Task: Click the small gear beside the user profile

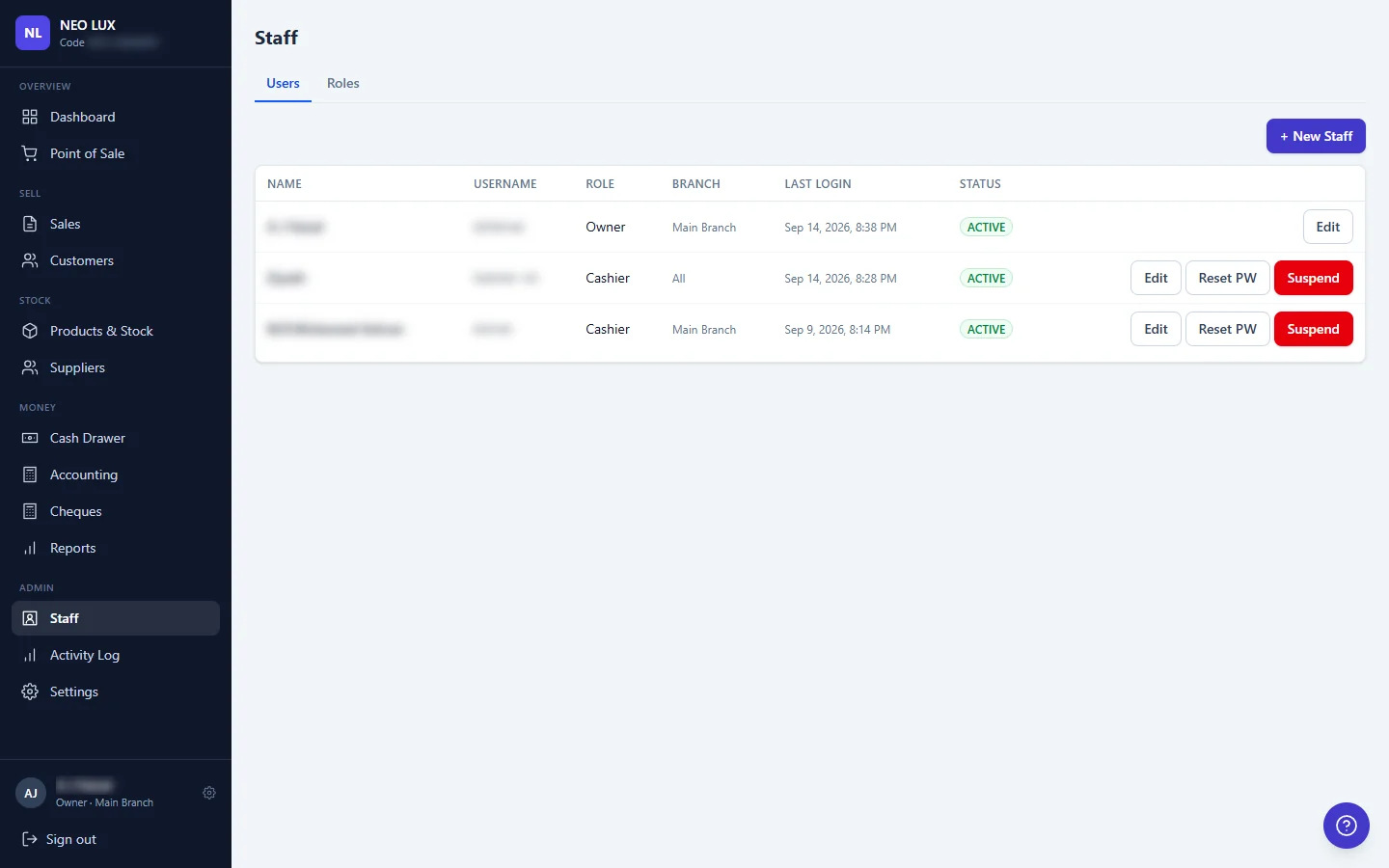Action: click(209, 793)
